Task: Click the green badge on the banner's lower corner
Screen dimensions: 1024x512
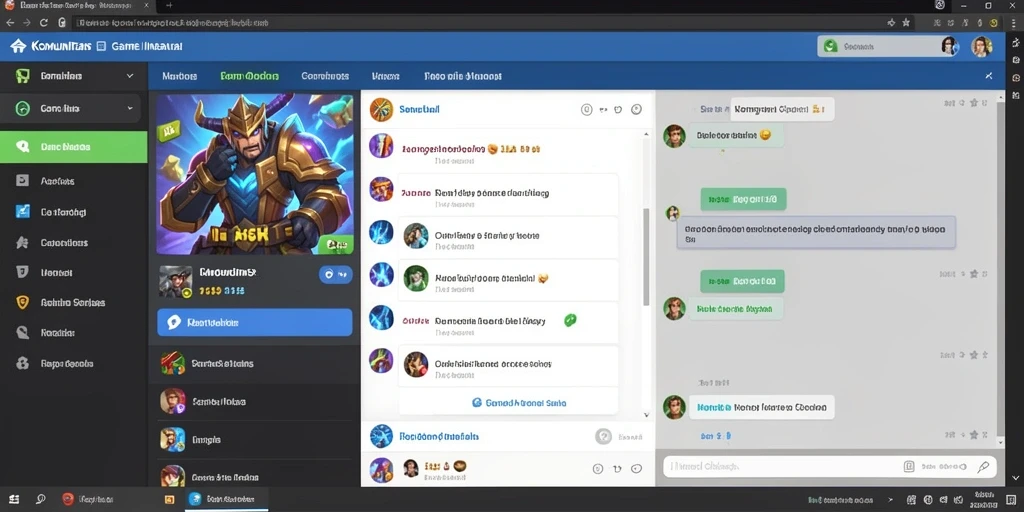Action: (337, 244)
